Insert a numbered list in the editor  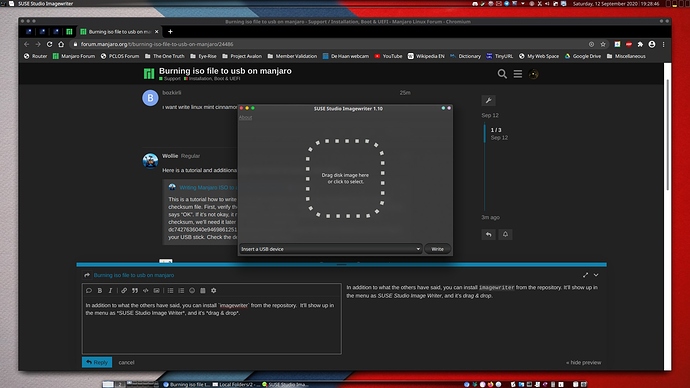pyautogui.click(x=181, y=290)
